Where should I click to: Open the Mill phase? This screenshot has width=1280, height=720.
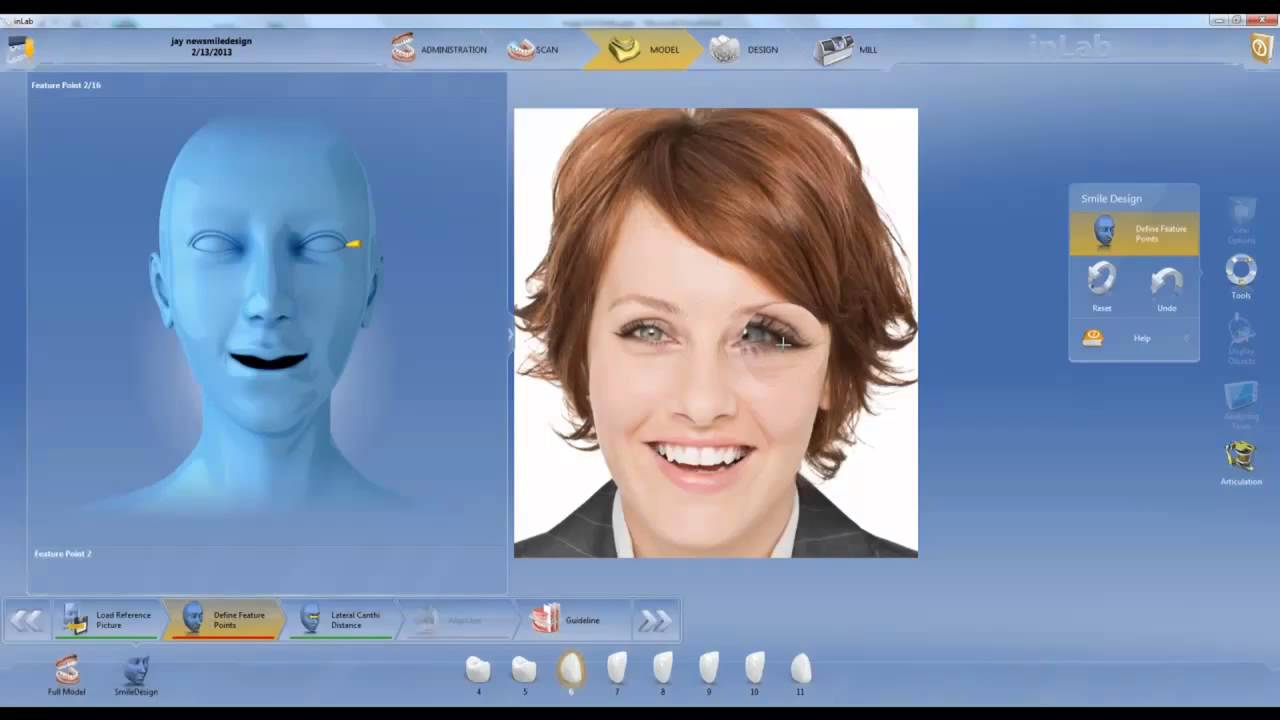tap(846, 49)
